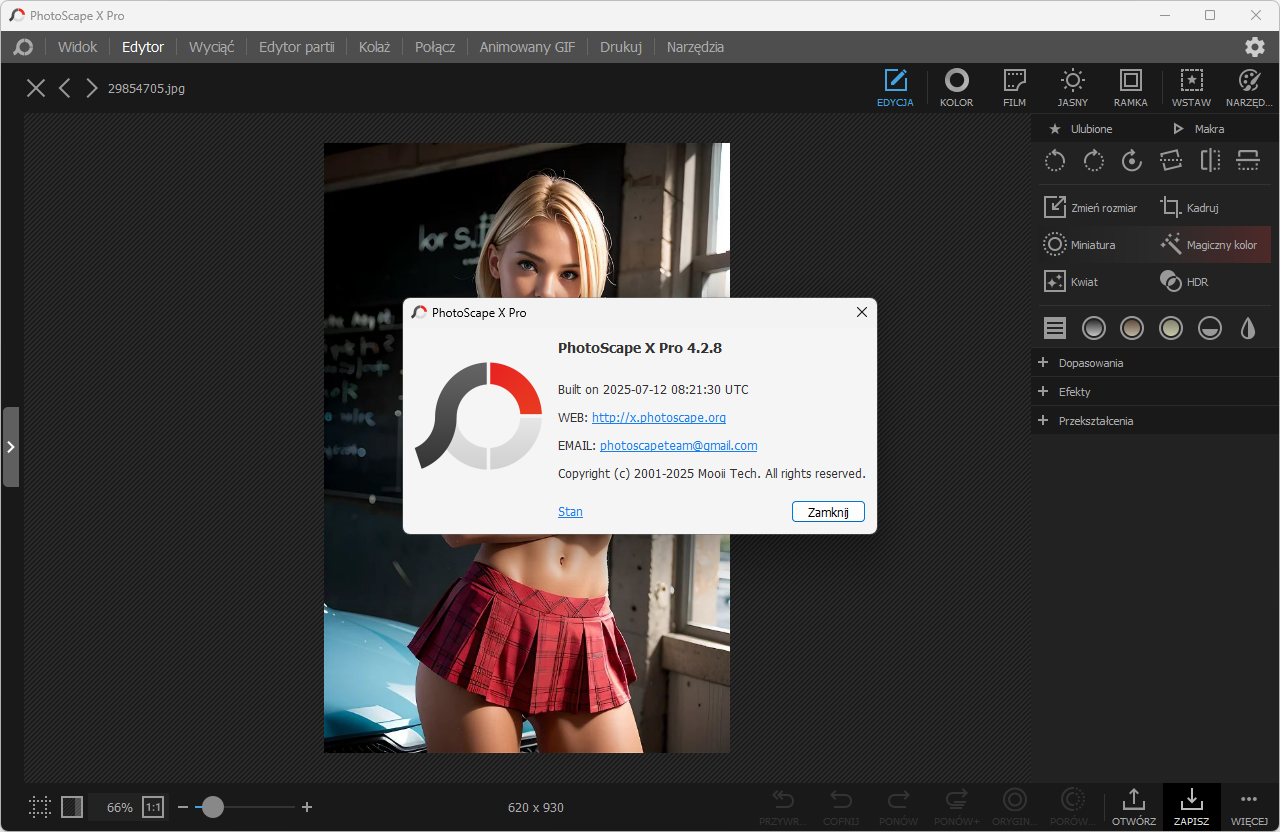
Task: Click the horizontal lines filter icon
Action: tap(1055, 328)
